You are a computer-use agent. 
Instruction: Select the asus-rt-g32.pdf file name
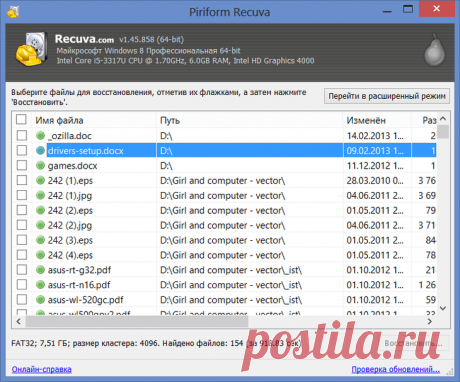(79, 270)
